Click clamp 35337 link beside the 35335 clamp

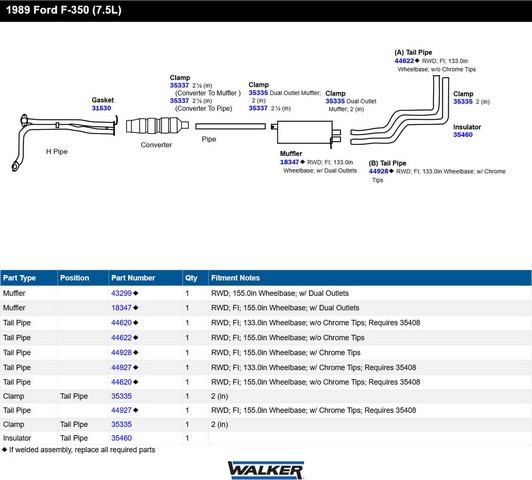pos(258,108)
